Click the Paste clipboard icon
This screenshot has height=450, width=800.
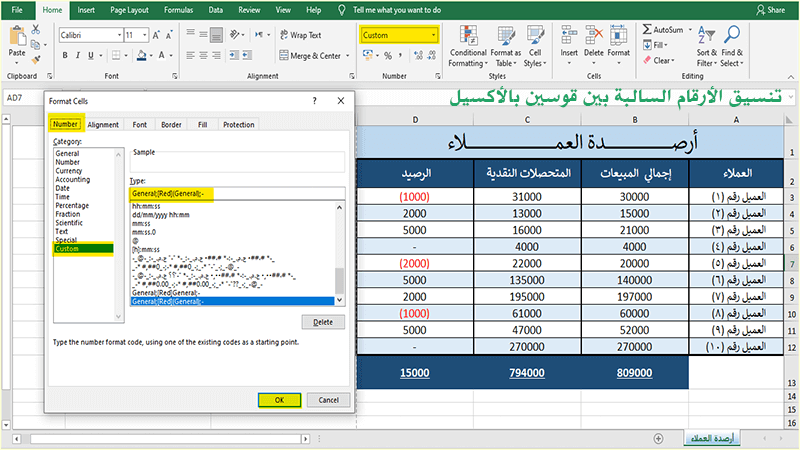(x=17, y=37)
